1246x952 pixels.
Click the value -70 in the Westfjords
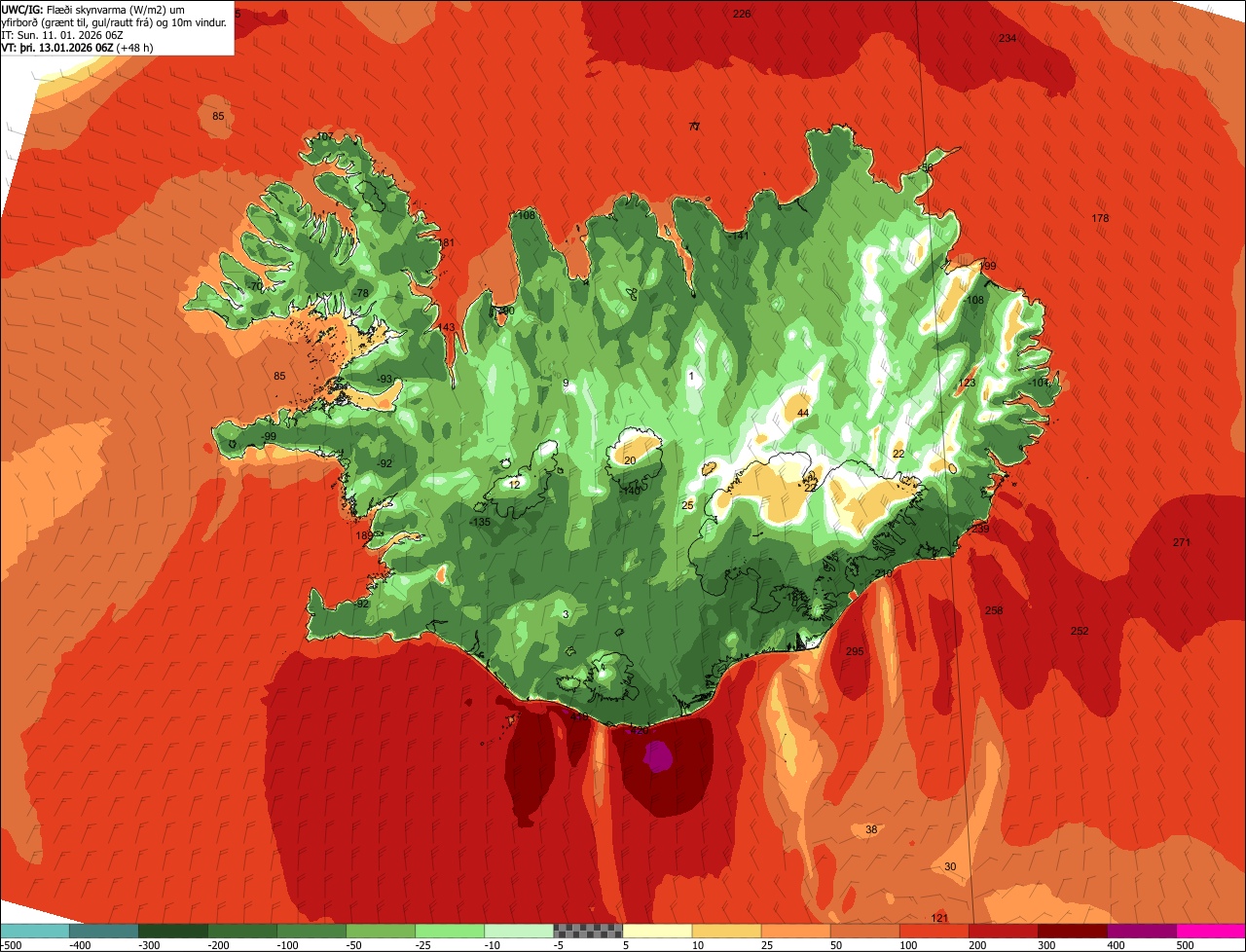[x=255, y=286]
